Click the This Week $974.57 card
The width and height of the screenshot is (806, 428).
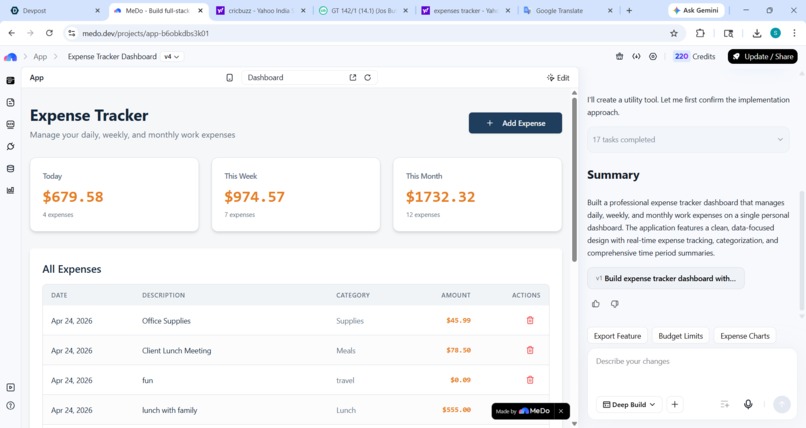click(x=296, y=195)
